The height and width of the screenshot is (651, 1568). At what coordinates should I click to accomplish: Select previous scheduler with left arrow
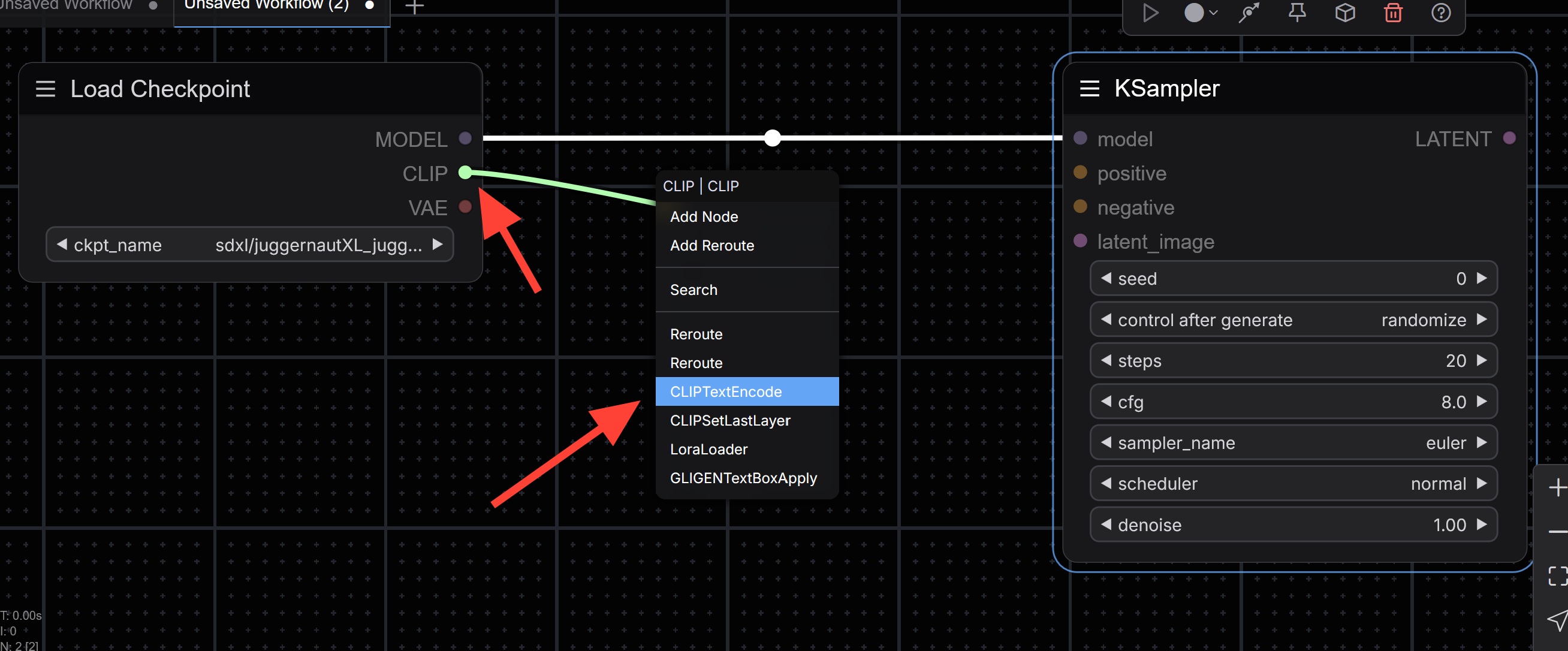click(x=1106, y=483)
